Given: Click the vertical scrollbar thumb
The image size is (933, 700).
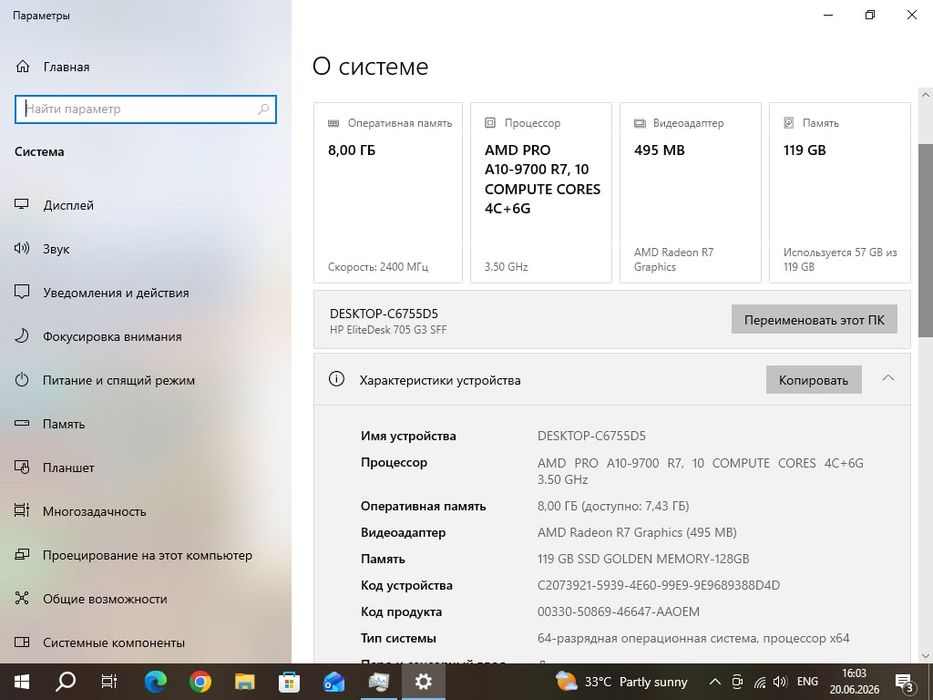Looking at the screenshot, I should point(925,240).
